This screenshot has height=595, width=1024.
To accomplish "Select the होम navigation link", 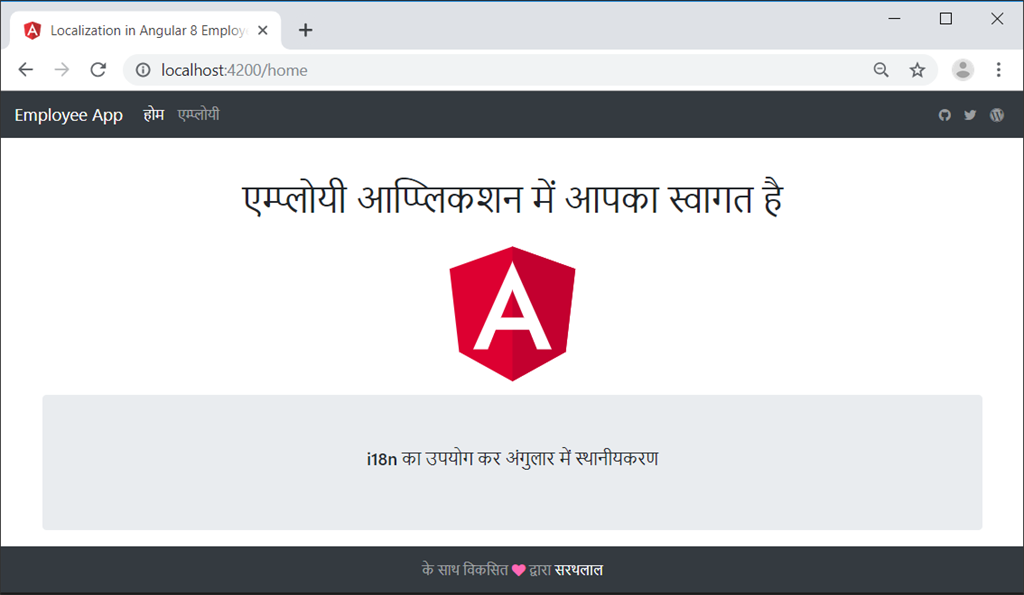I will 154,115.
